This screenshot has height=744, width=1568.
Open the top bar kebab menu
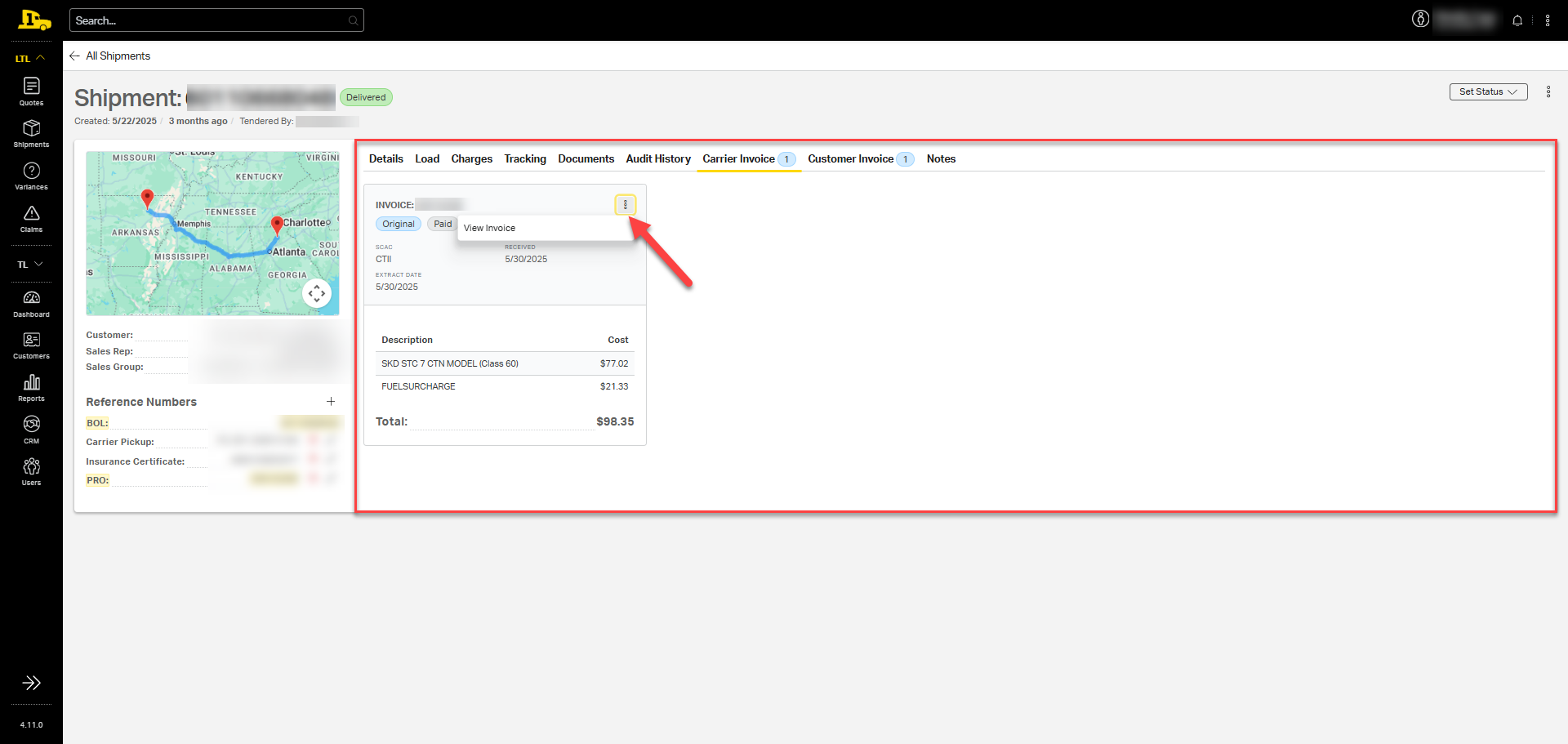tap(1548, 20)
